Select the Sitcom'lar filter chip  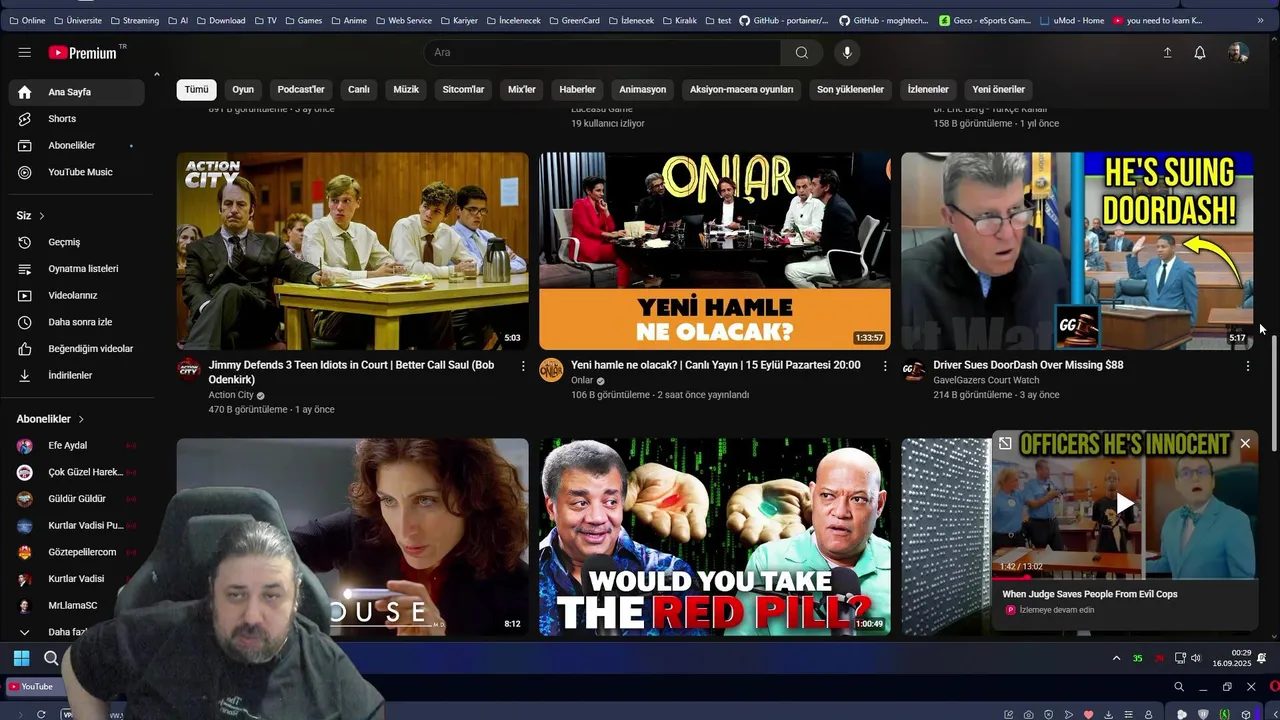click(x=463, y=89)
